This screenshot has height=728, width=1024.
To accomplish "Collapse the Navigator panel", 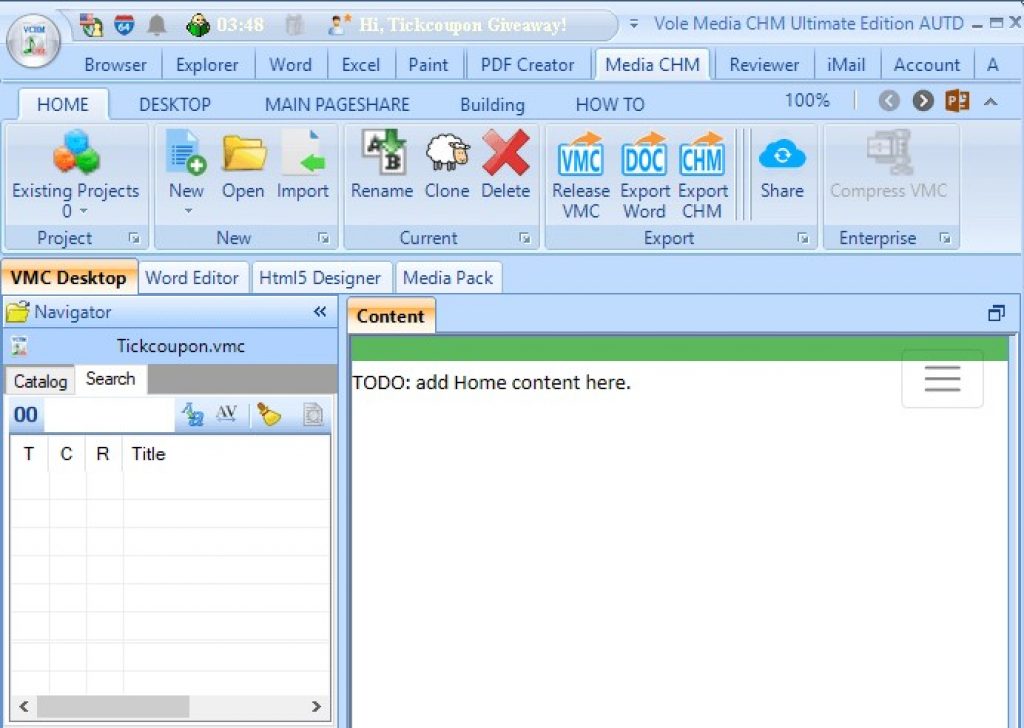I will coord(320,311).
